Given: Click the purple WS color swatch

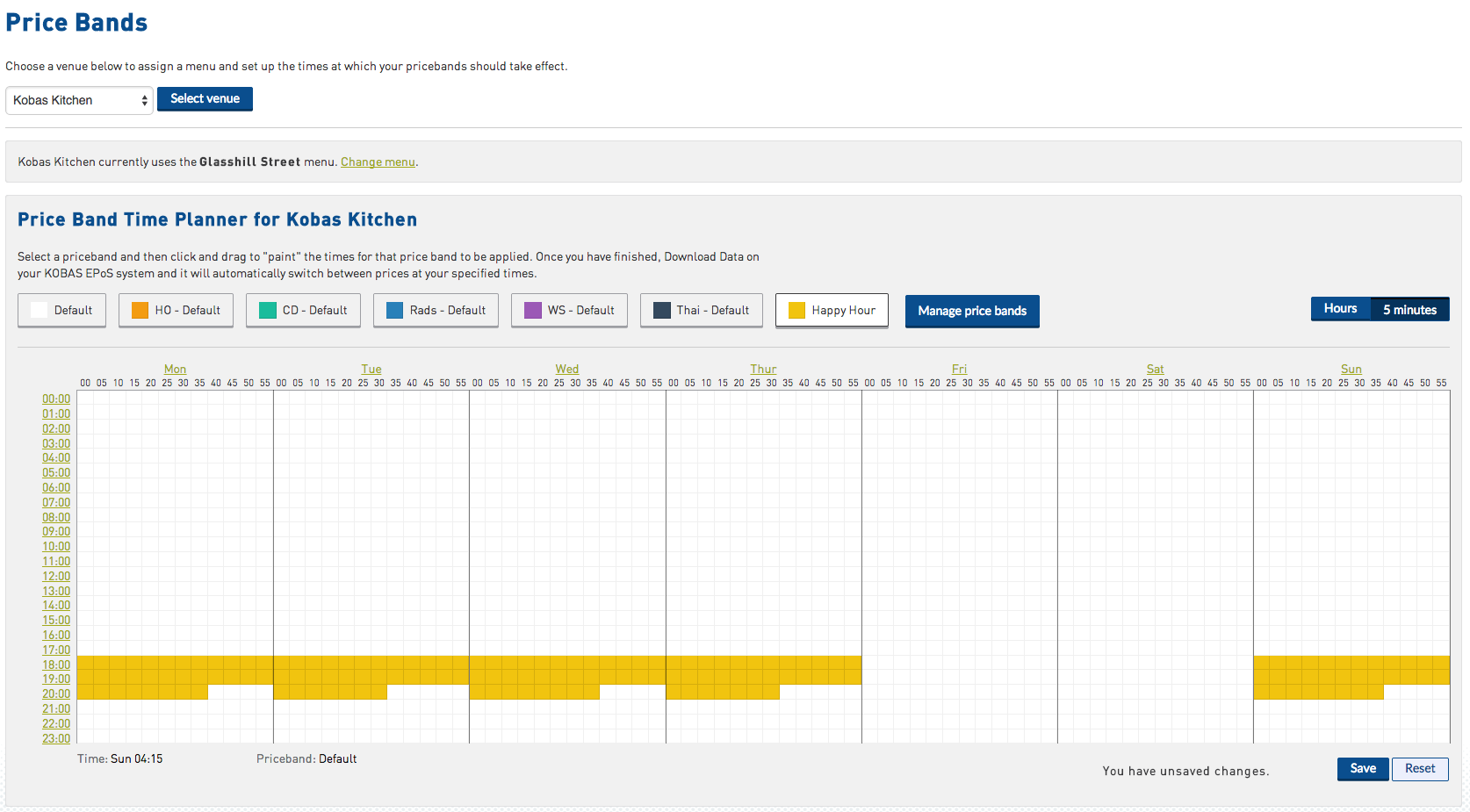Looking at the screenshot, I should [x=533, y=310].
